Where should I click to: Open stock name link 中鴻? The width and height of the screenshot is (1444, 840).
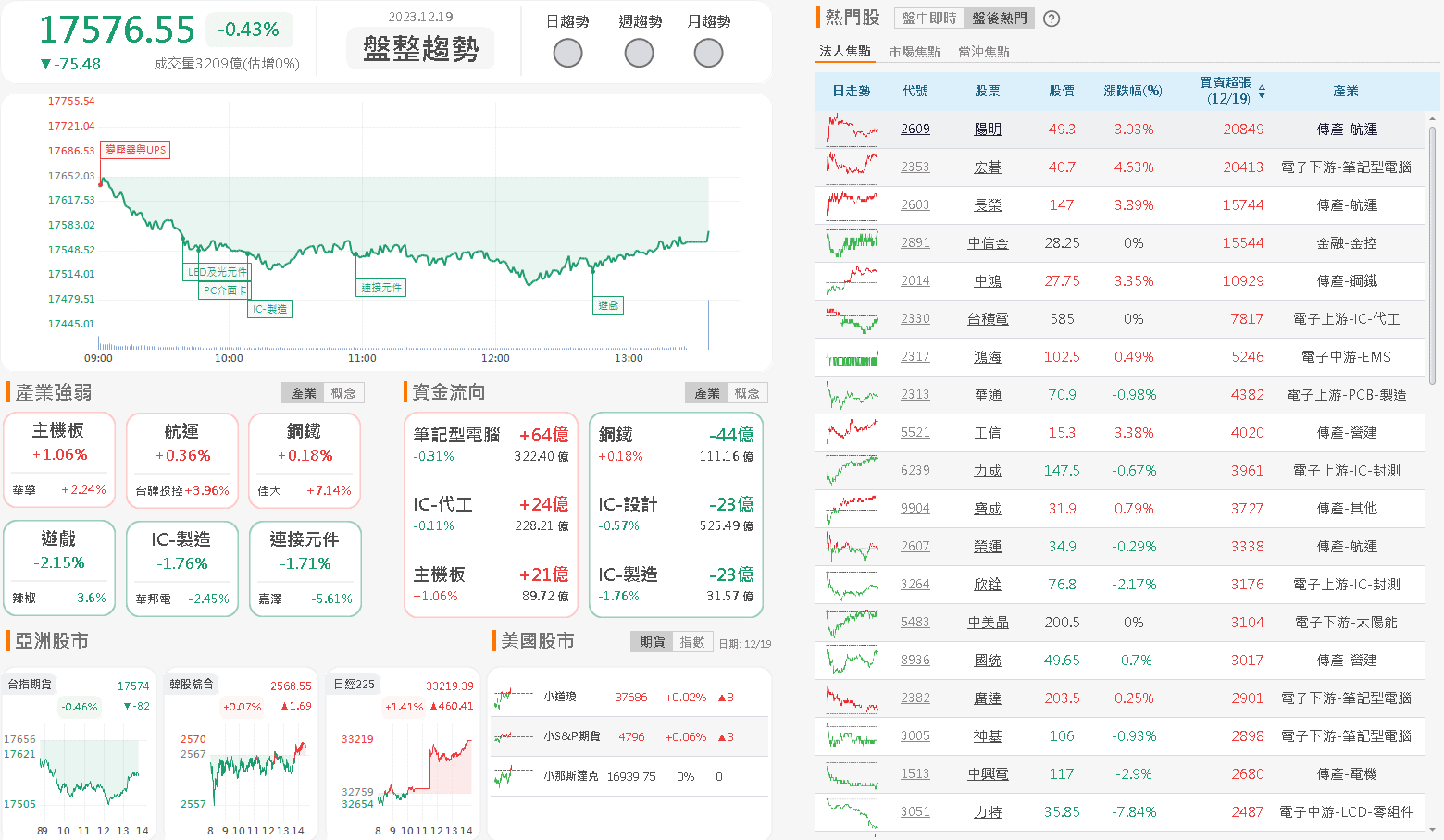[988, 281]
